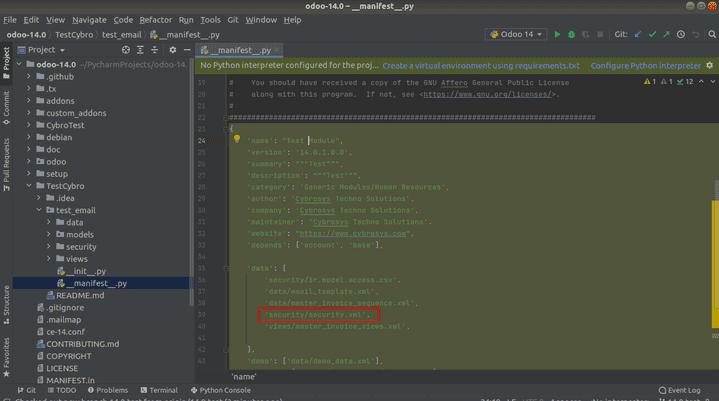Screen dimensions: 719x401
Task: Select __init__.py in project tree
Action: (x=81, y=271)
